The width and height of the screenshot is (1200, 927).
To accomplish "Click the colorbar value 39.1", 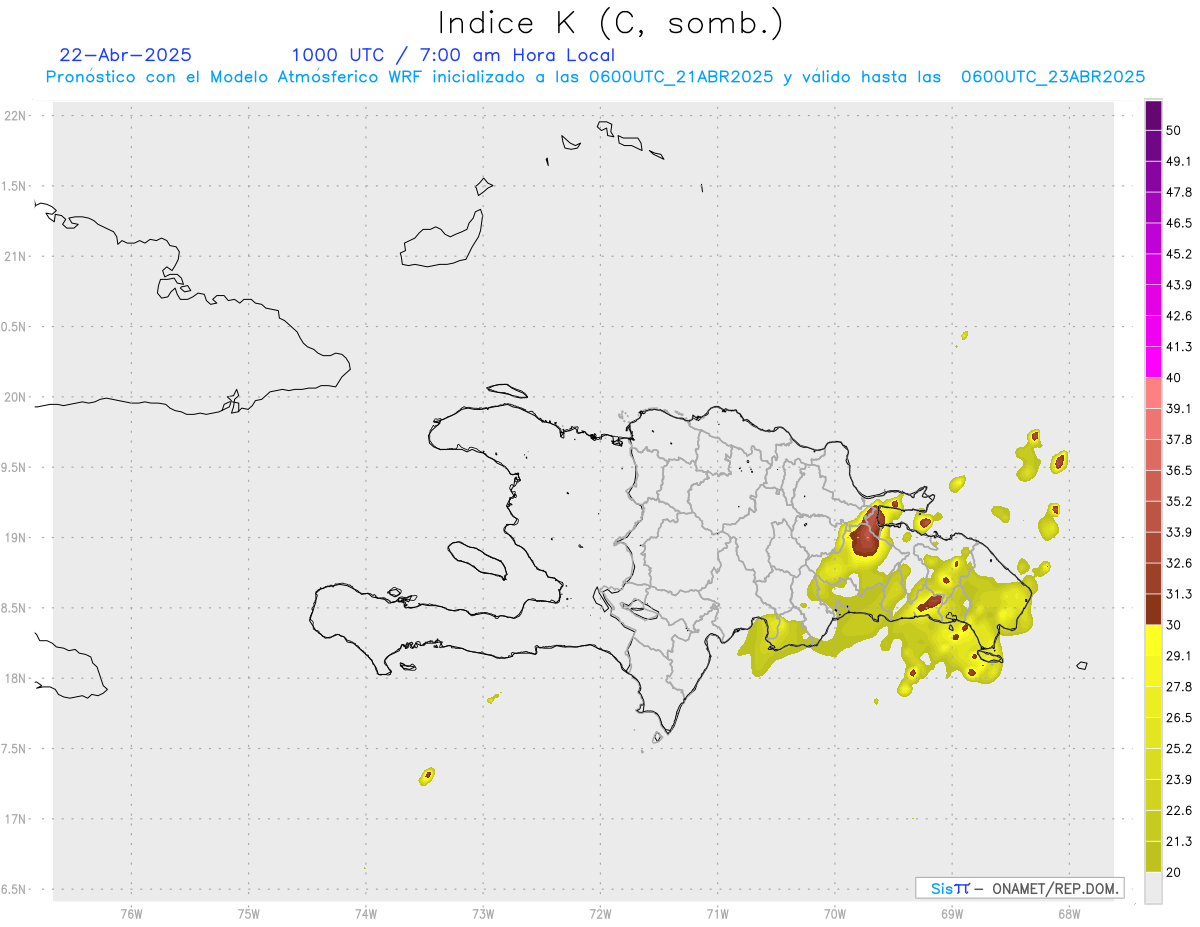I will tap(1179, 409).
